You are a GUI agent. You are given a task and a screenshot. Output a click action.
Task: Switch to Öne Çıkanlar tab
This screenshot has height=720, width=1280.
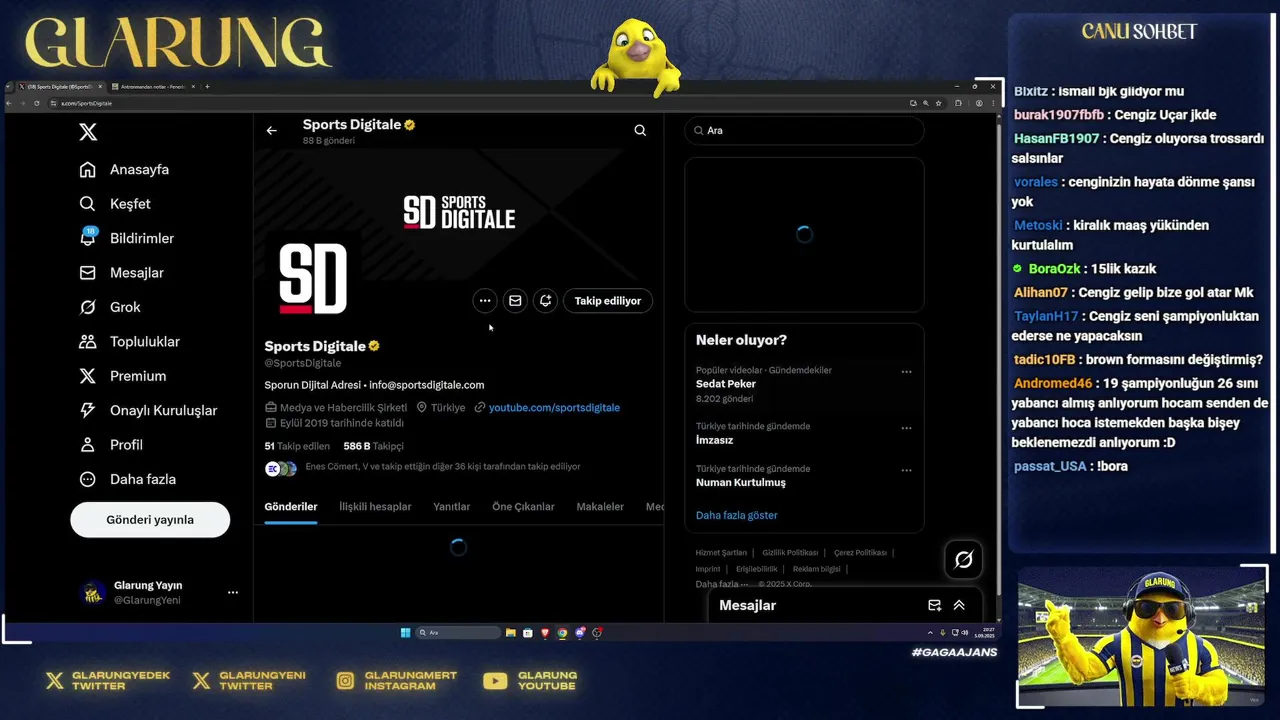tap(523, 507)
